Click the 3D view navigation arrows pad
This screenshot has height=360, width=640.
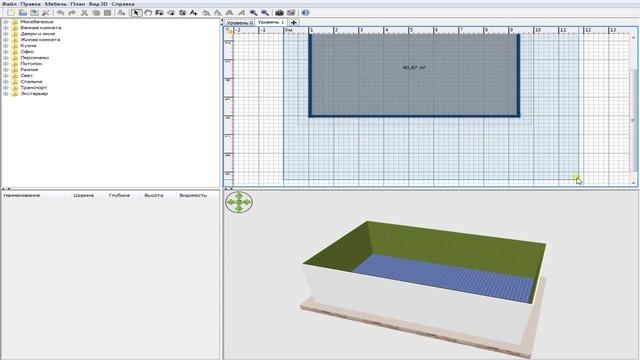[239, 202]
